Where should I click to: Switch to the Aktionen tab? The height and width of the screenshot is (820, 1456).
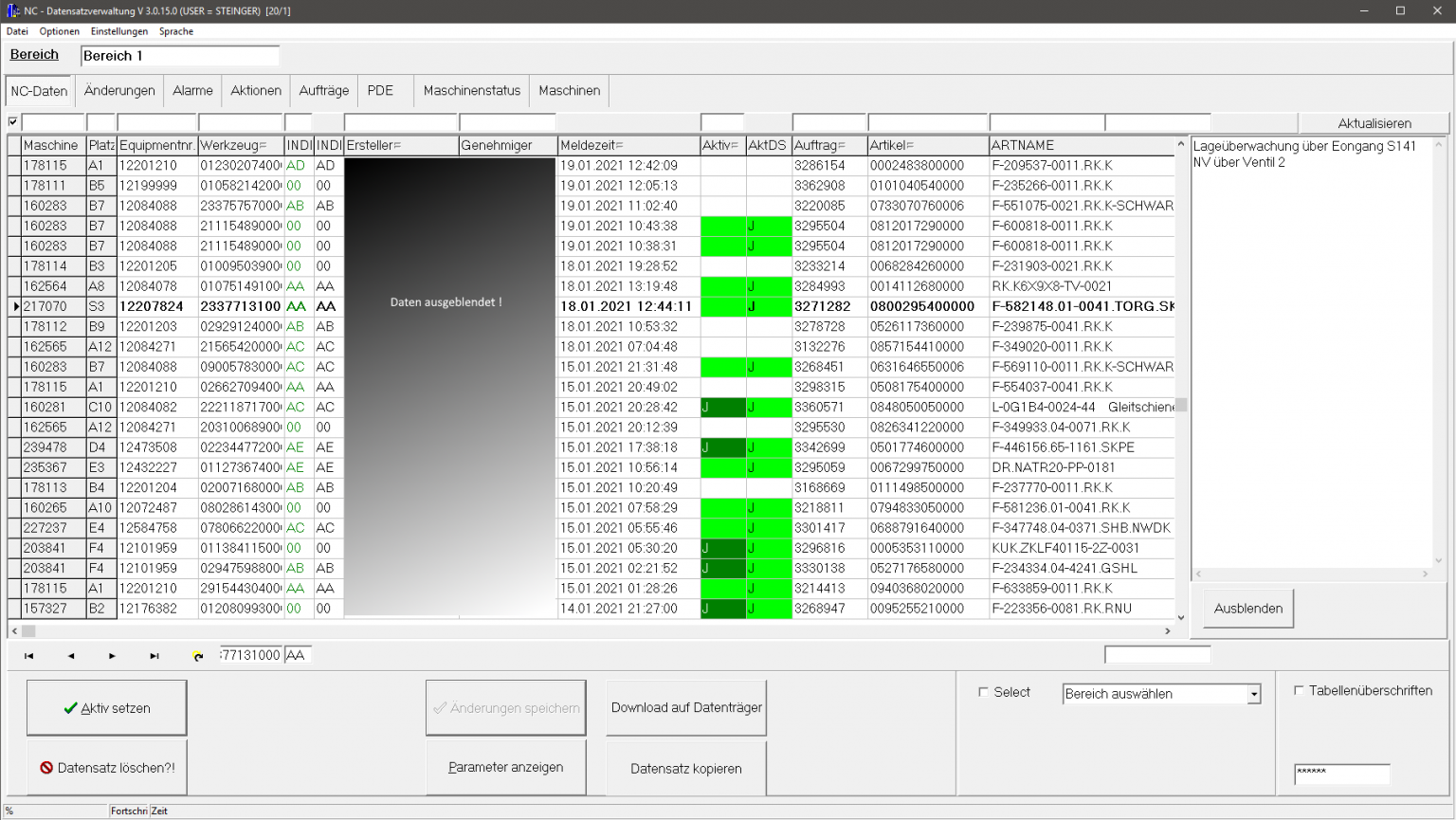256,91
